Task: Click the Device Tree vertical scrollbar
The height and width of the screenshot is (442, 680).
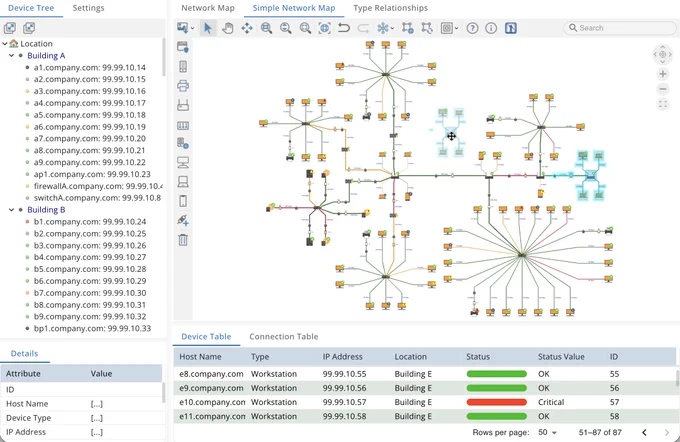Action: coord(164,57)
